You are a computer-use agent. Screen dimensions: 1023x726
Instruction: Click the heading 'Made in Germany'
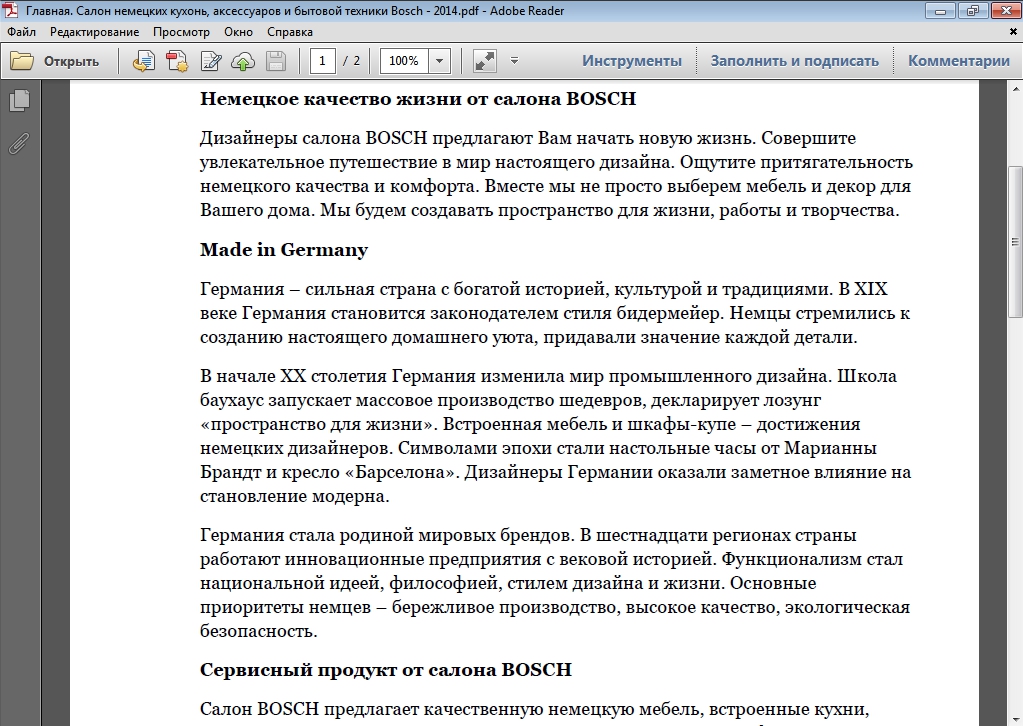[284, 250]
